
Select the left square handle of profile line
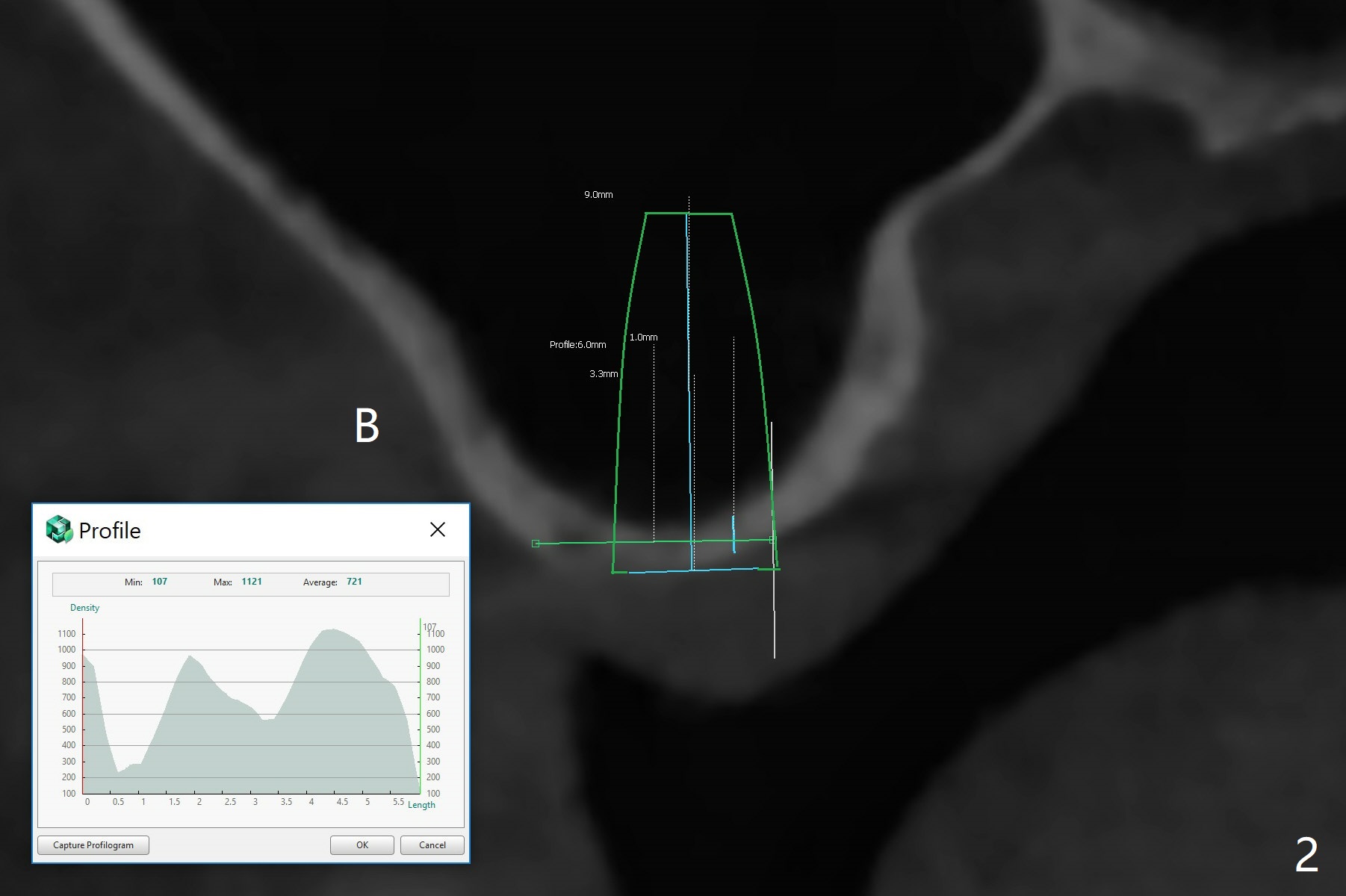[536, 544]
